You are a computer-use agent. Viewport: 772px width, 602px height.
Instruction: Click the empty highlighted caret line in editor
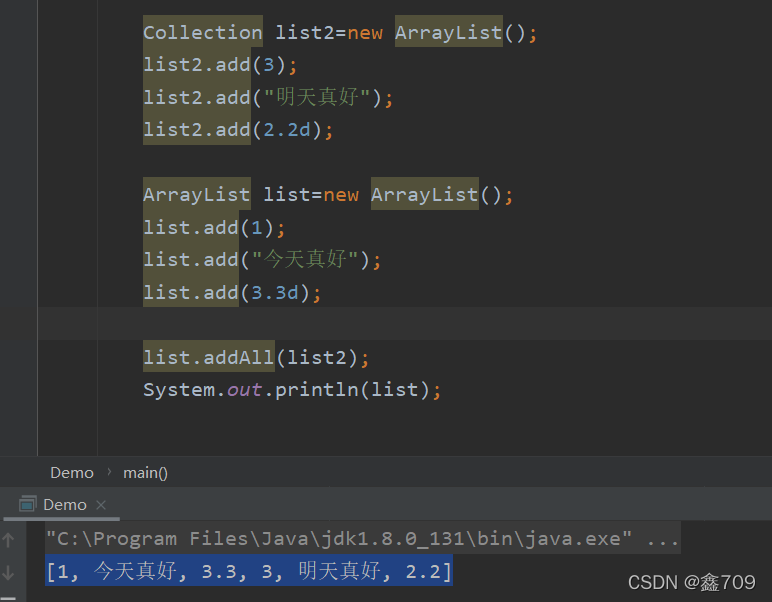tap(405, 323)
